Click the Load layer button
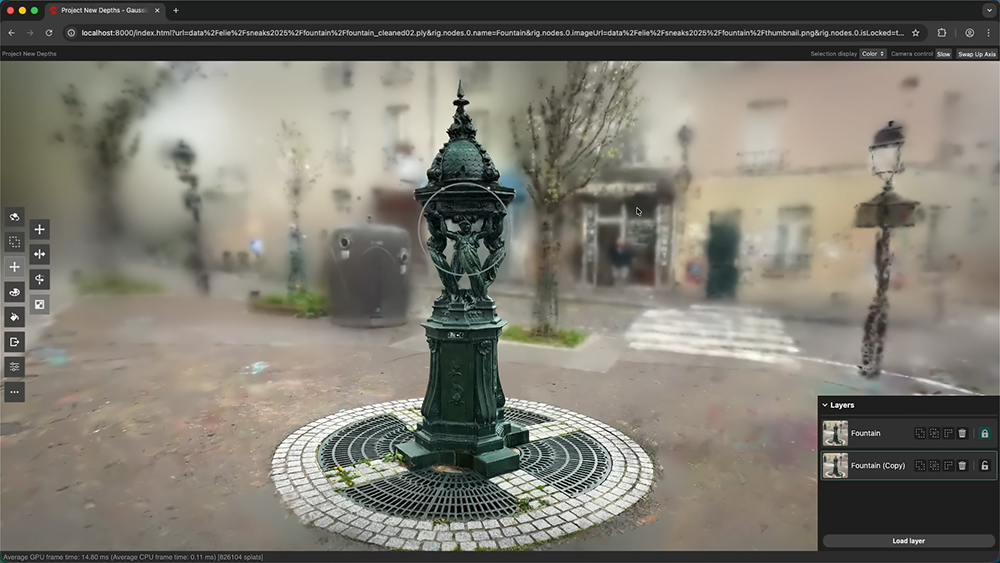1000x563 pixels. coord(908,541)
